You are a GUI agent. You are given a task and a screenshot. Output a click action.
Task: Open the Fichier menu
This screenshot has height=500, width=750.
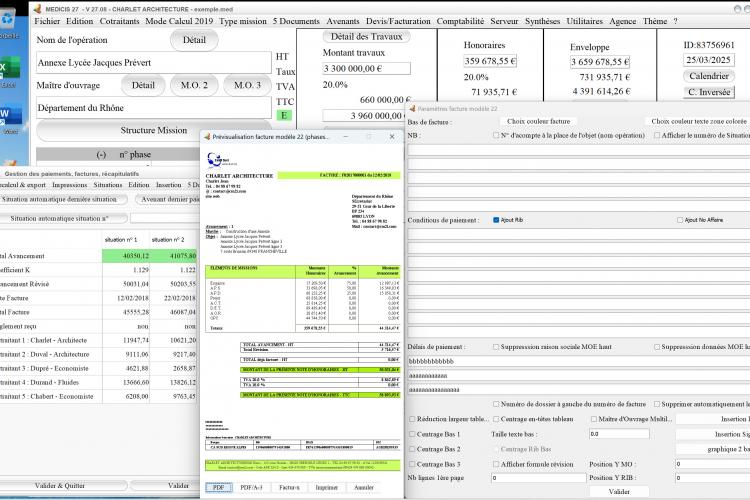point(47,21)
